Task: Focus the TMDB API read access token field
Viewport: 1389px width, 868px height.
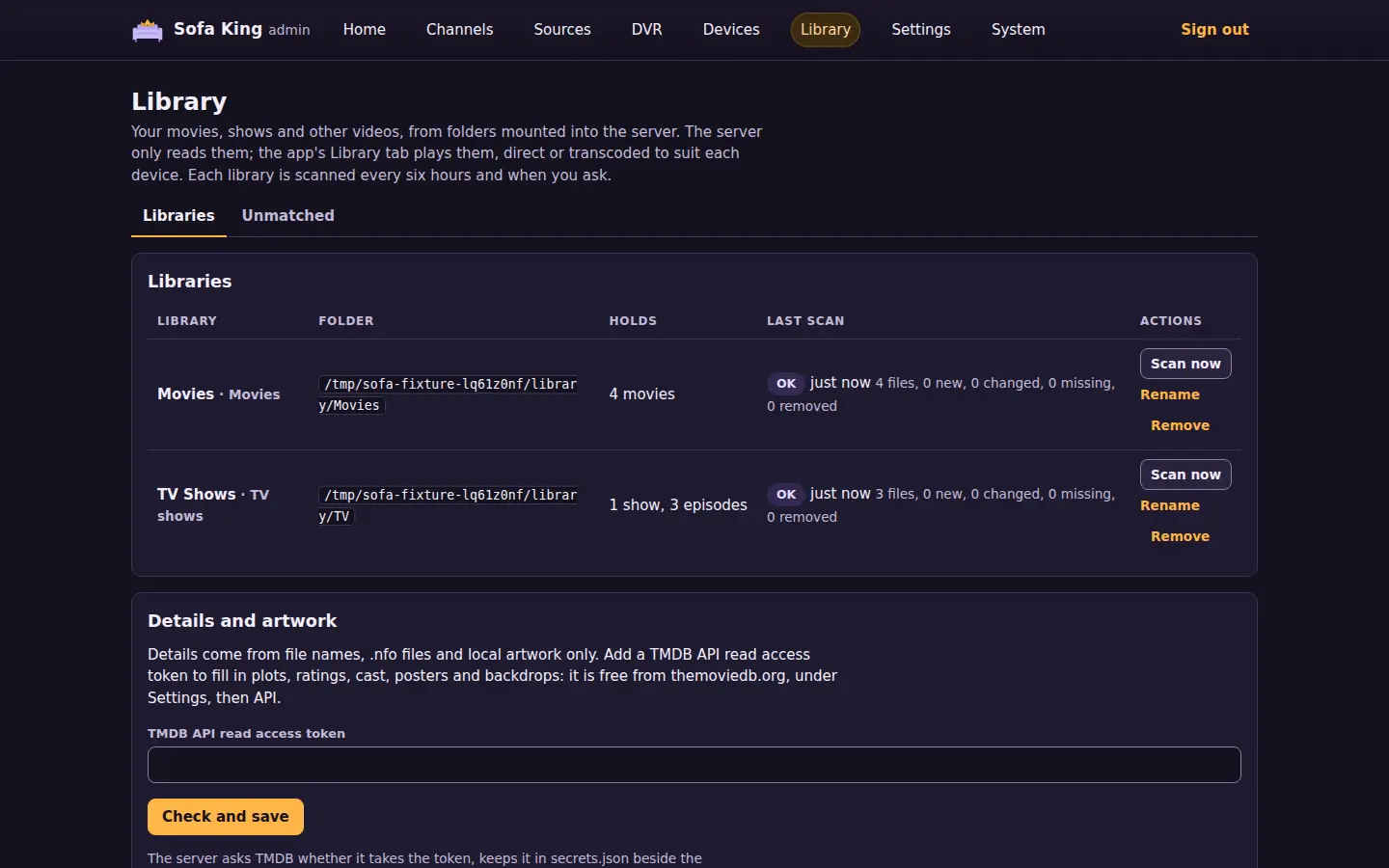Action: [694, 765]
